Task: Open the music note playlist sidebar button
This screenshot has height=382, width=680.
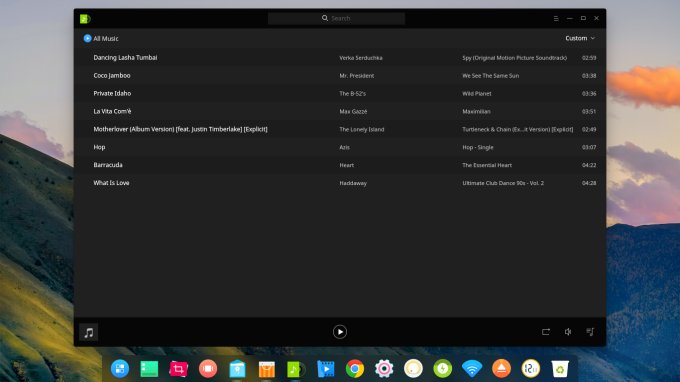Action: (x=89, y=333)
